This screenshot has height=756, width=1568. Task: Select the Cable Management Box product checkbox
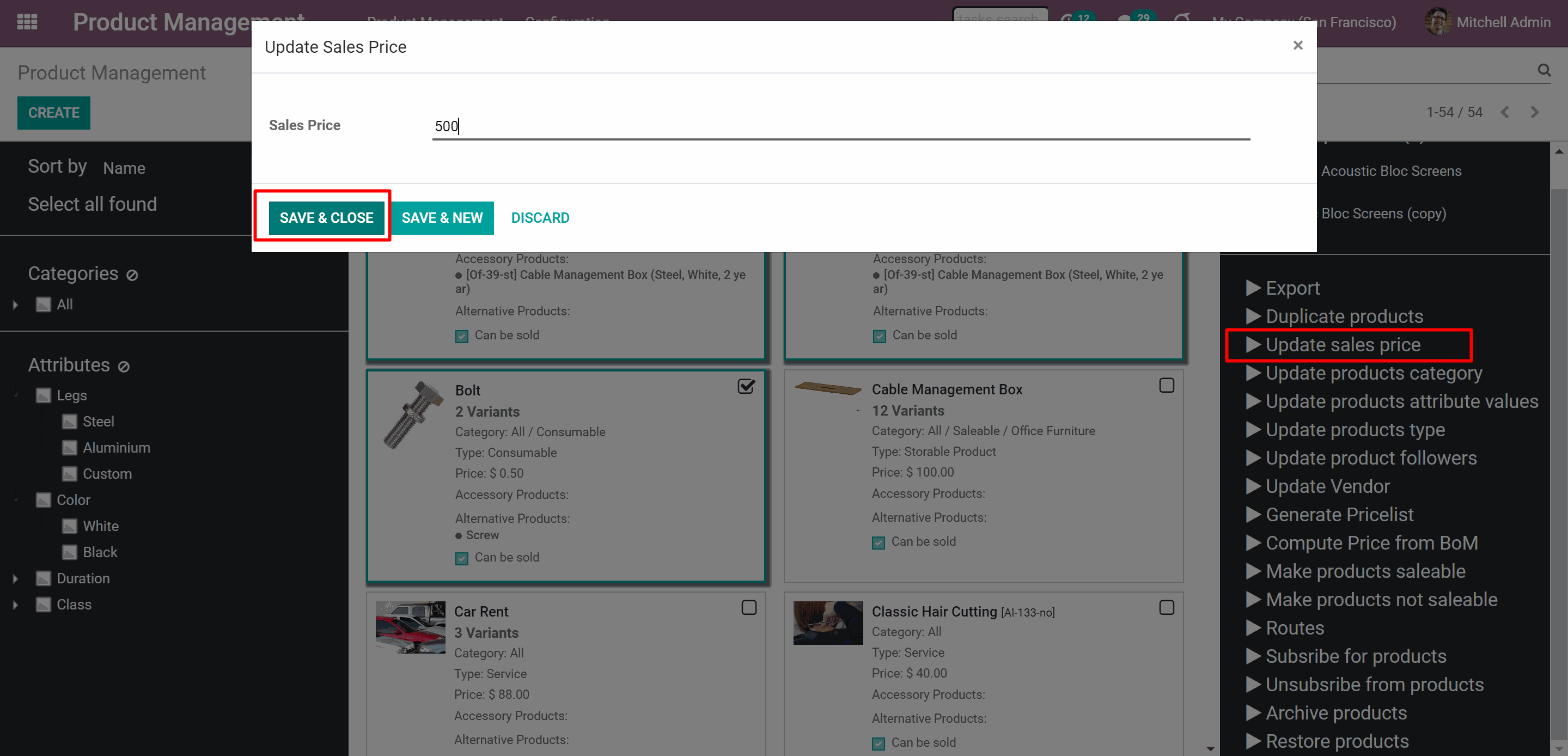[x=1166, y=385]
